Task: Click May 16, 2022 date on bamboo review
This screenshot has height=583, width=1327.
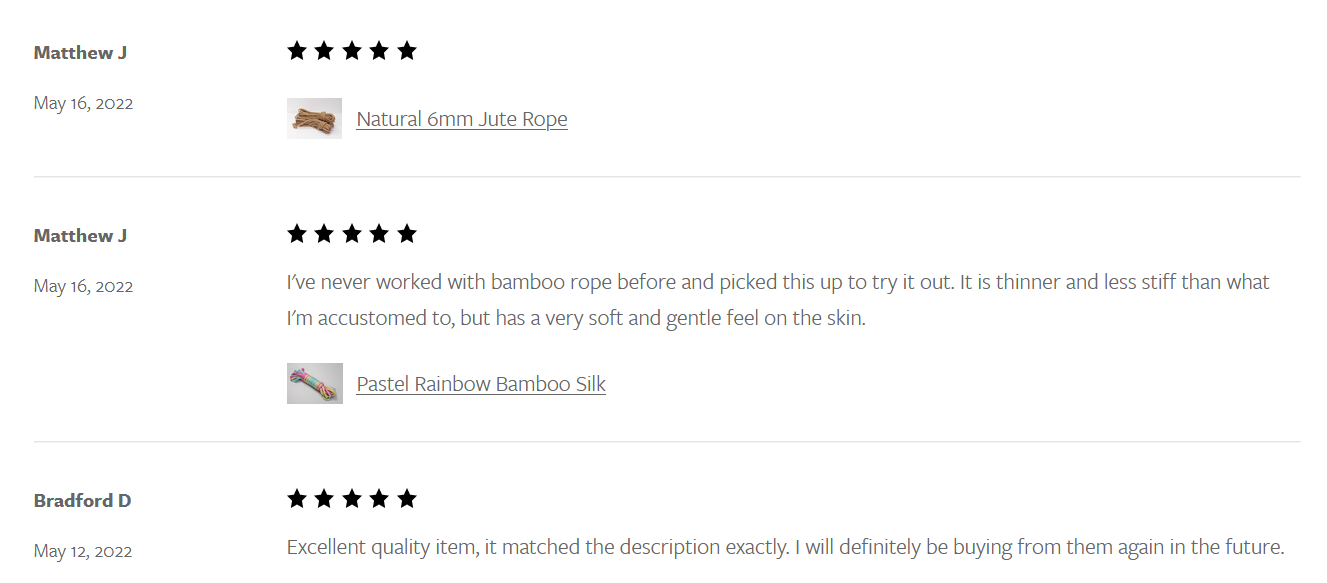Action: point(83,286)
